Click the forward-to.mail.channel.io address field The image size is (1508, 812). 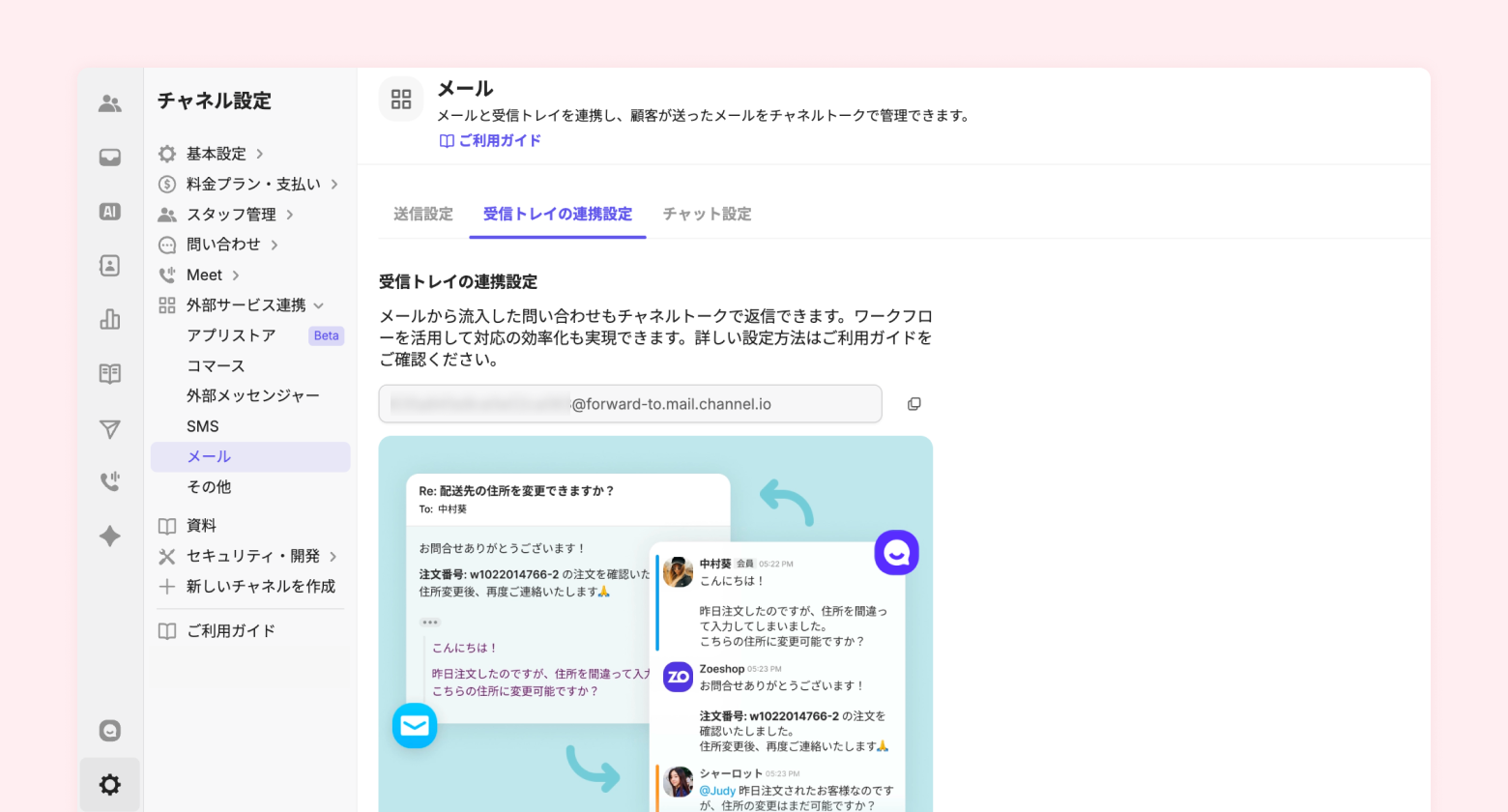point(630,404)
